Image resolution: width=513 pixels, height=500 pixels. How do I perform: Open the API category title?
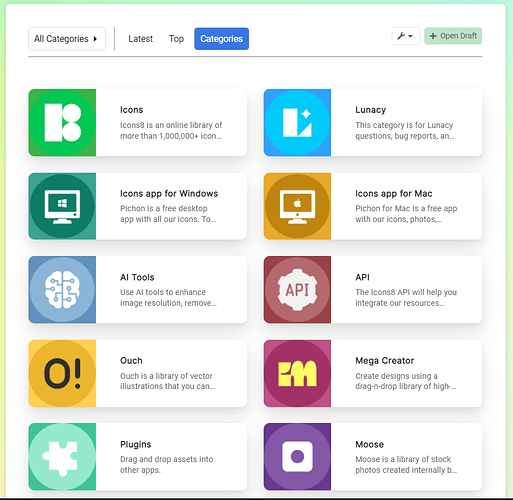[x=362, y=277]
